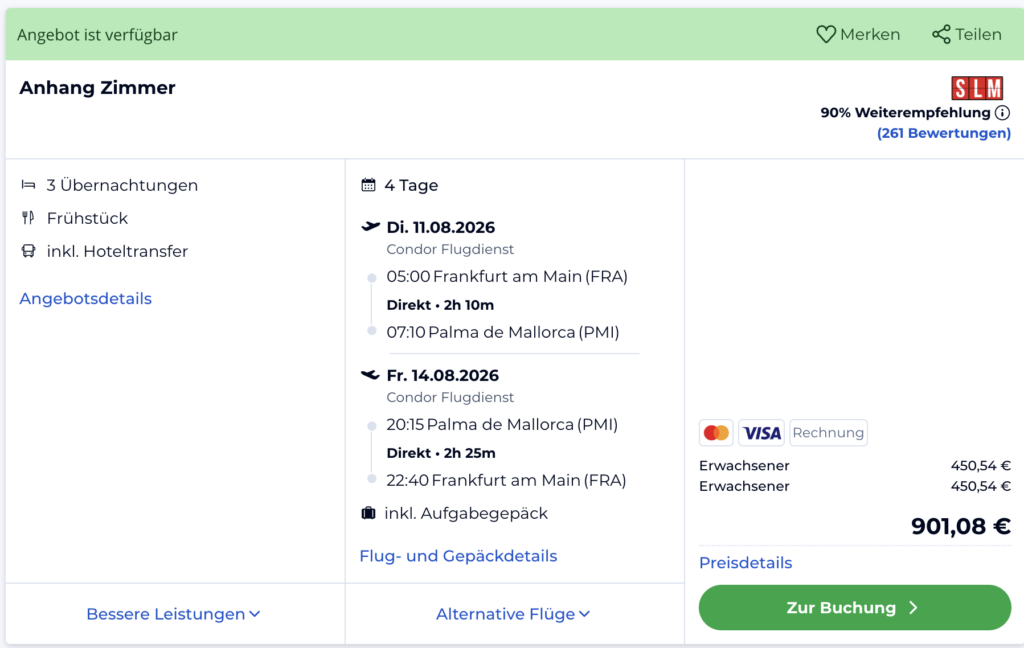The width and height of the screenshot is (1024, 648).
Task: Click the return flight airplane icon
Action: tap(371, 375)
